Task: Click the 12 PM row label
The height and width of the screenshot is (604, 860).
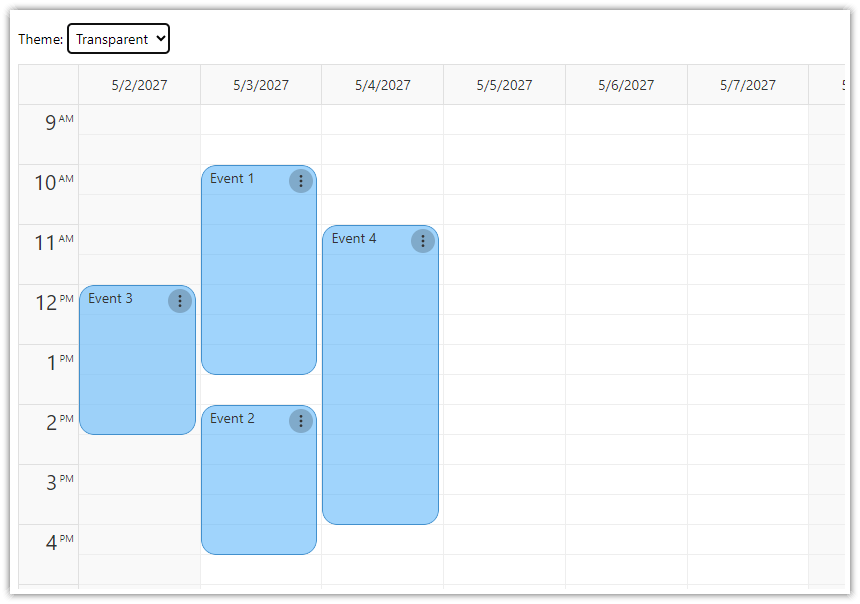Action: [x=46, y=301]
